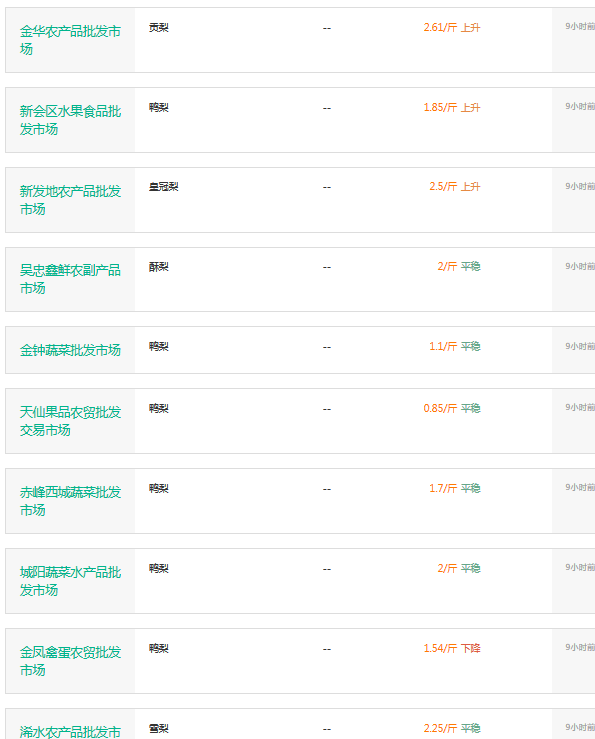The image size is (595, 739).
Task: Open 浠水农产品批发市场 link at bottom
Action: point(70,732)
